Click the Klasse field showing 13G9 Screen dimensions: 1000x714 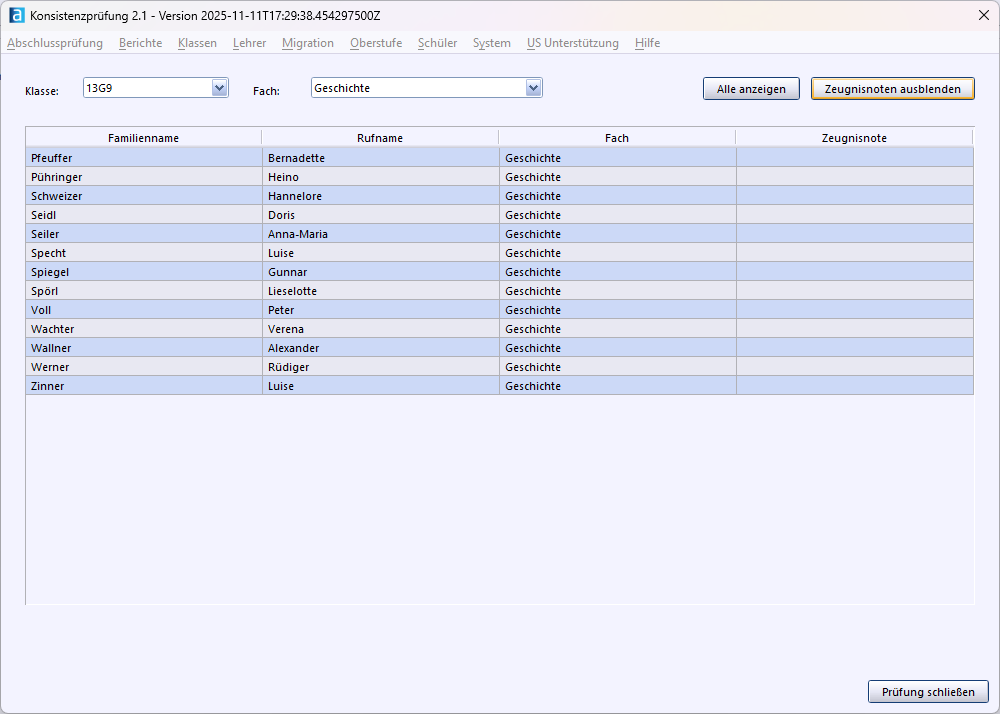coord(147,88)
